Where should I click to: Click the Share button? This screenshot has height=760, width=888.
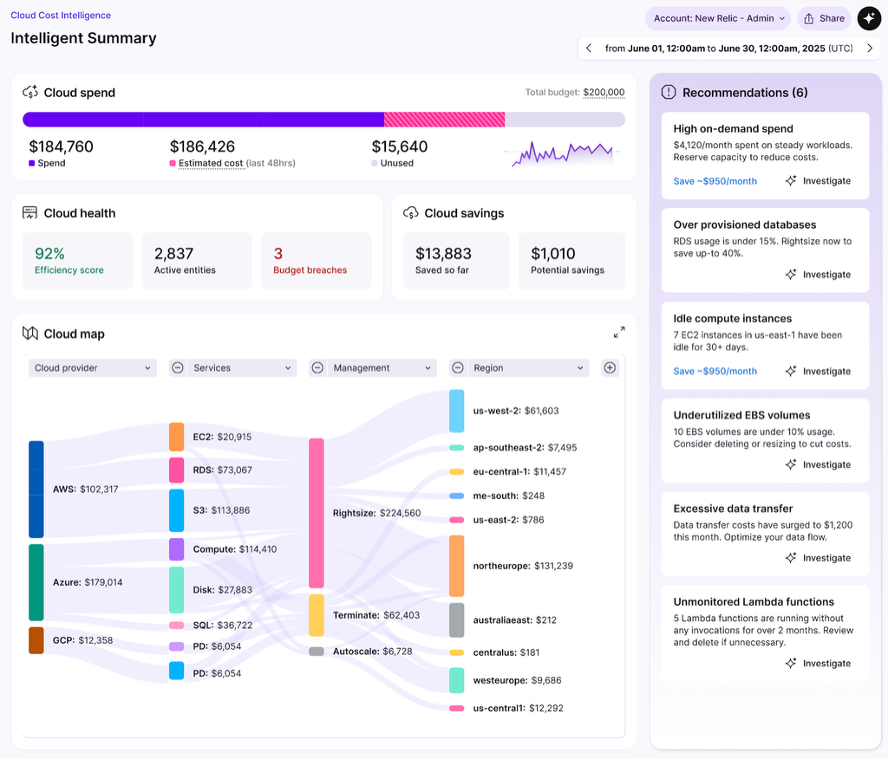823,18
